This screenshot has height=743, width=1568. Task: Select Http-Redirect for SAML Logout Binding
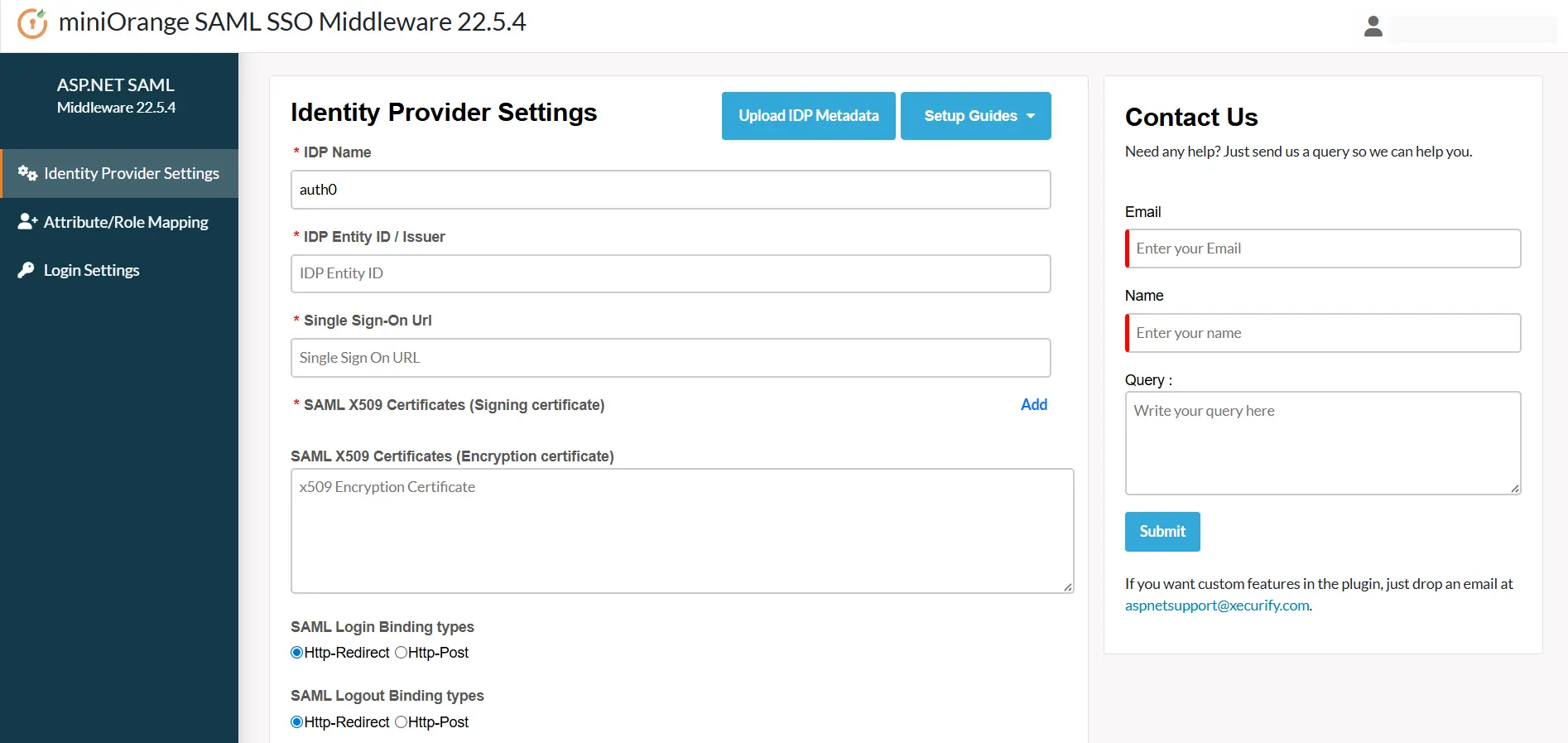tap(297, 722)
